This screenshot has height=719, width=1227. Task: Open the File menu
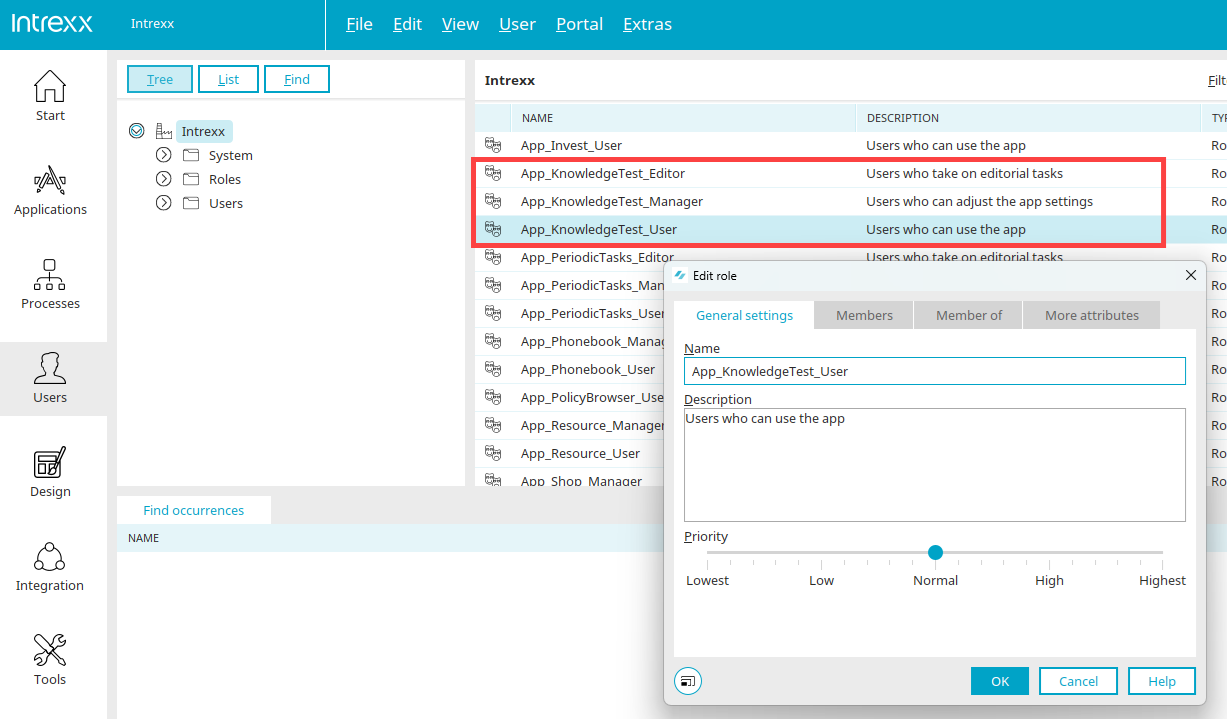359,24
